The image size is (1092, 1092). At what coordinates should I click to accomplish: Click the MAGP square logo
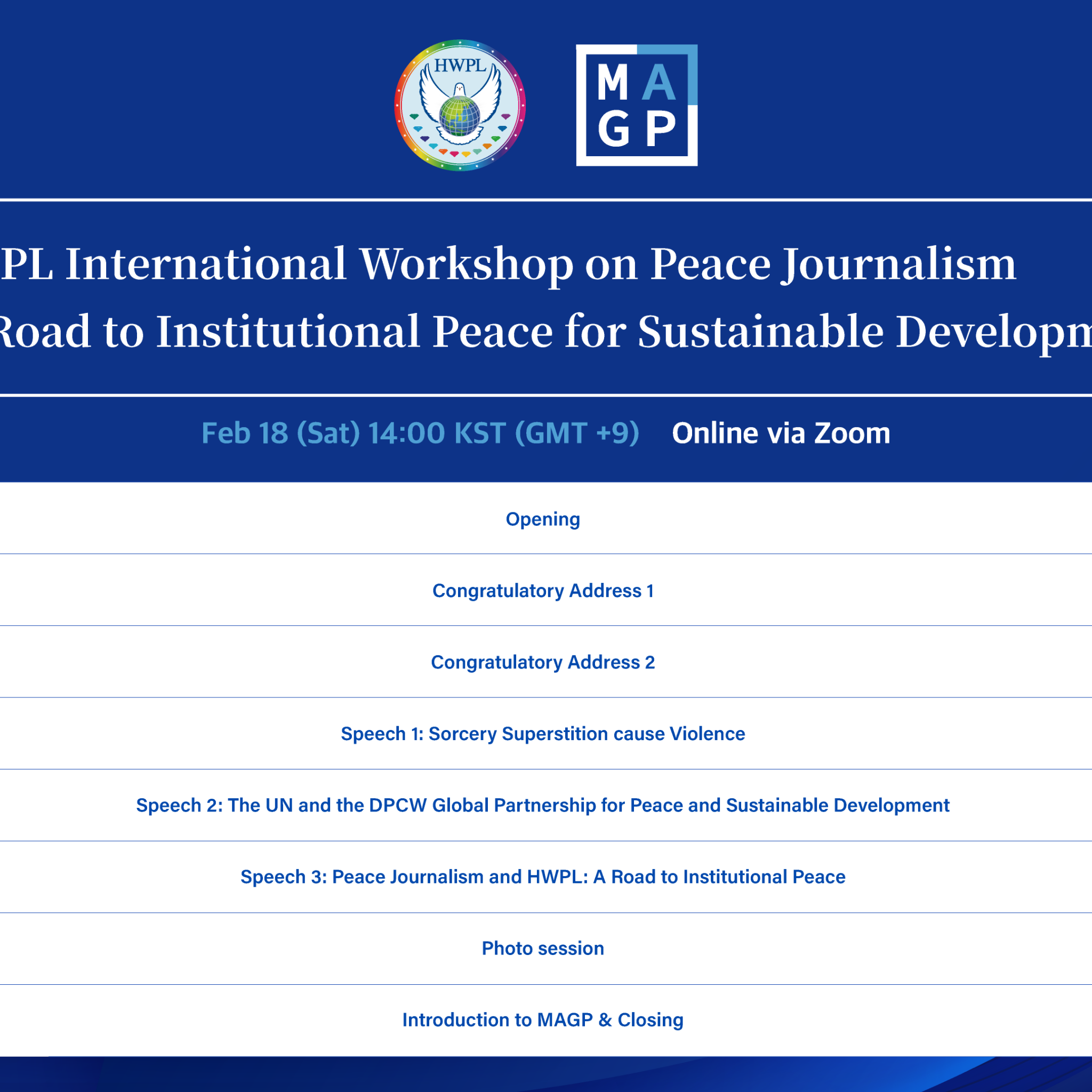(637, 105)
